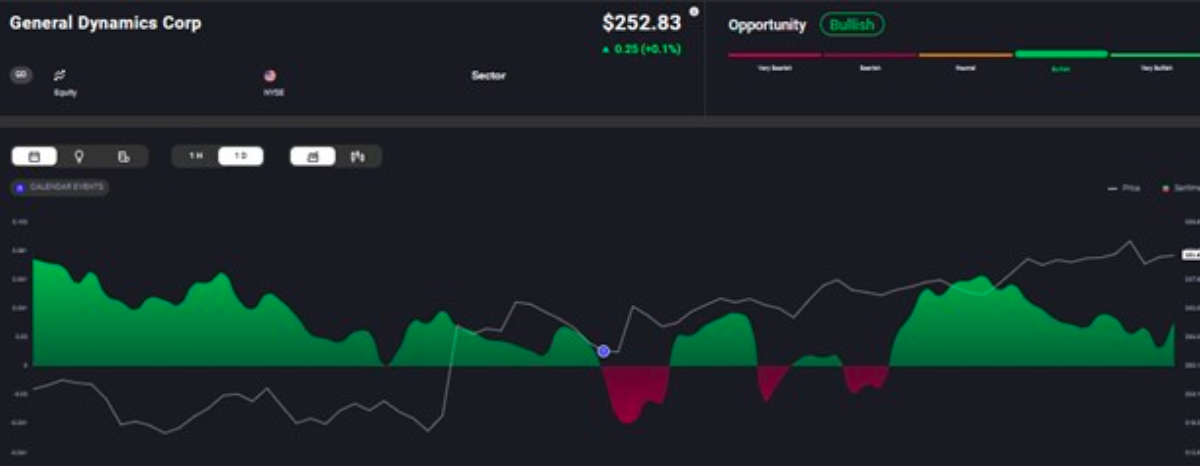Click the $252.83 price value

click(642, 23)
